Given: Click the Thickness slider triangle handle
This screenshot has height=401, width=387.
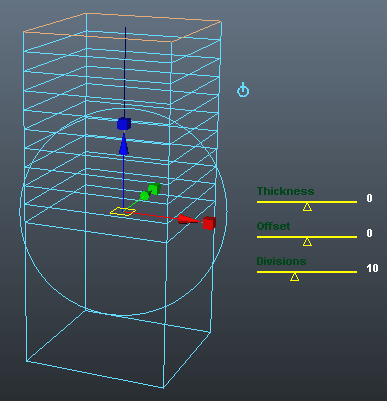Looking at the screenshot, I should pos(307,207).
